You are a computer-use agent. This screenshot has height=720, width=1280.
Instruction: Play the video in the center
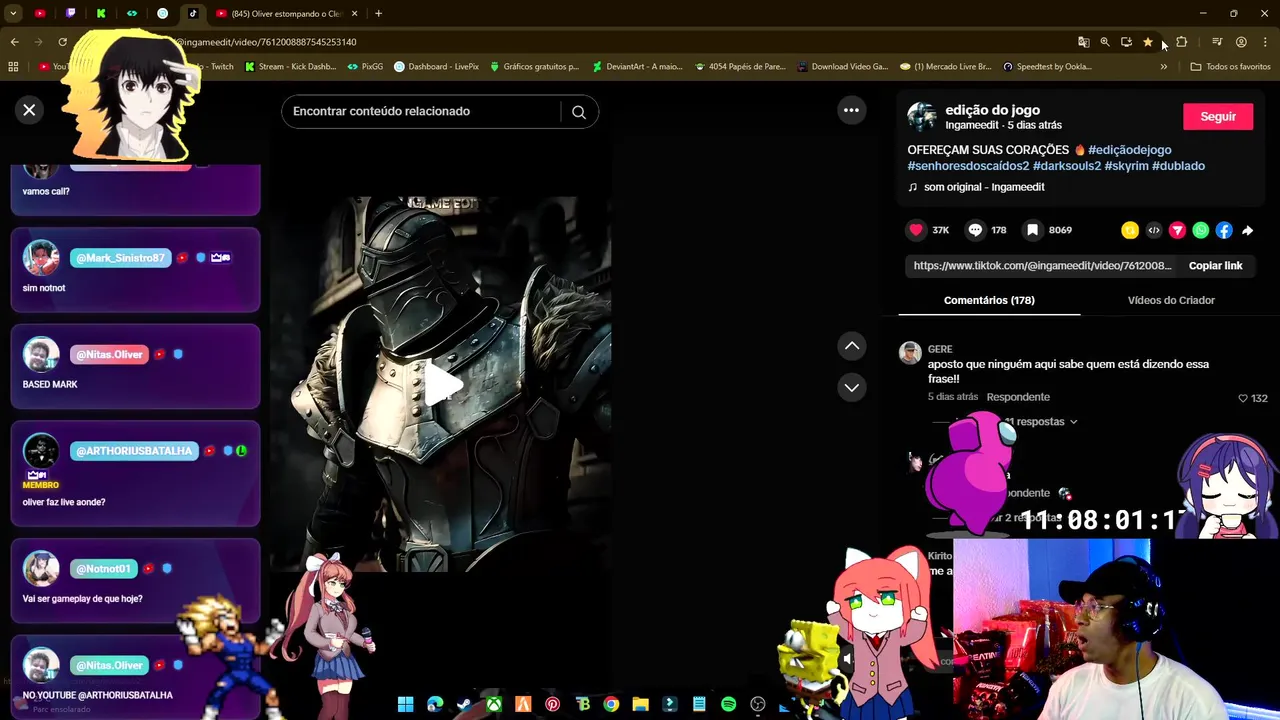(445, 384)
